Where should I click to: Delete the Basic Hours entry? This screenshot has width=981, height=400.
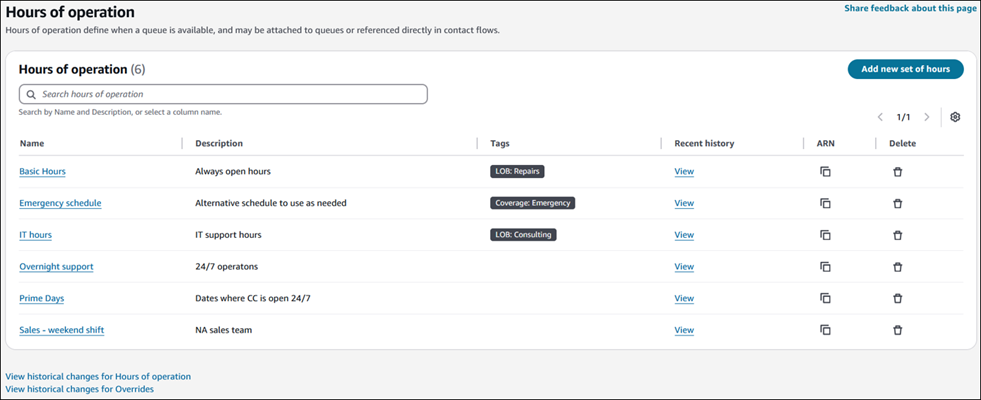click(897, 172)
